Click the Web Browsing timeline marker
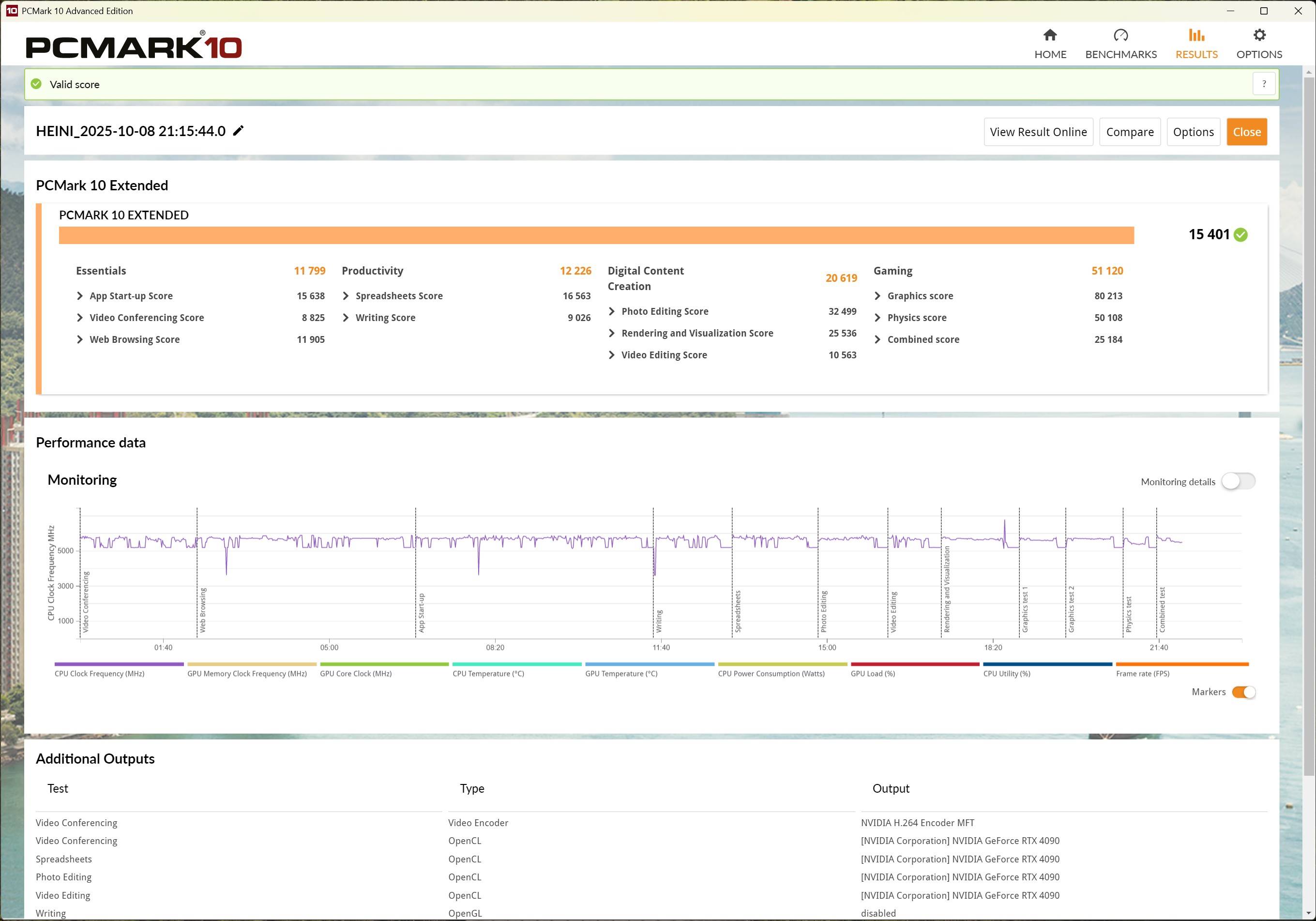Screen dimensions: 1316x921 coord(202,609)
